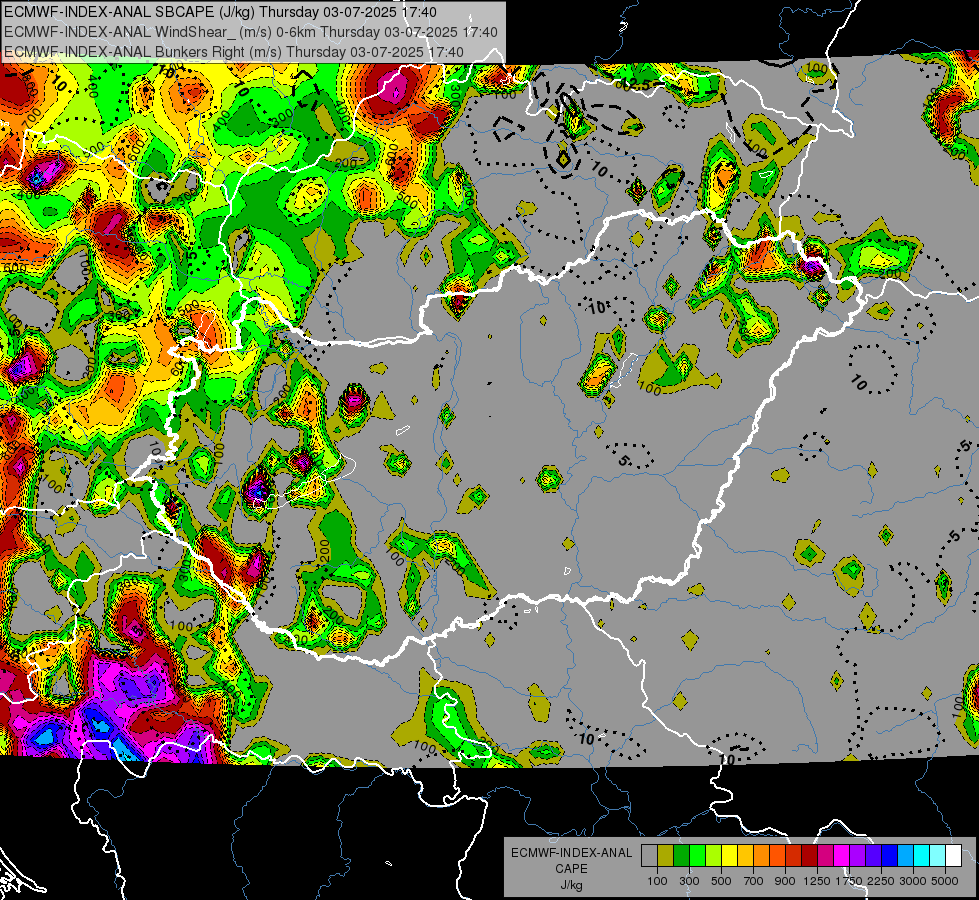
Task: Click the legend value 1750
Action: [849, 881]
